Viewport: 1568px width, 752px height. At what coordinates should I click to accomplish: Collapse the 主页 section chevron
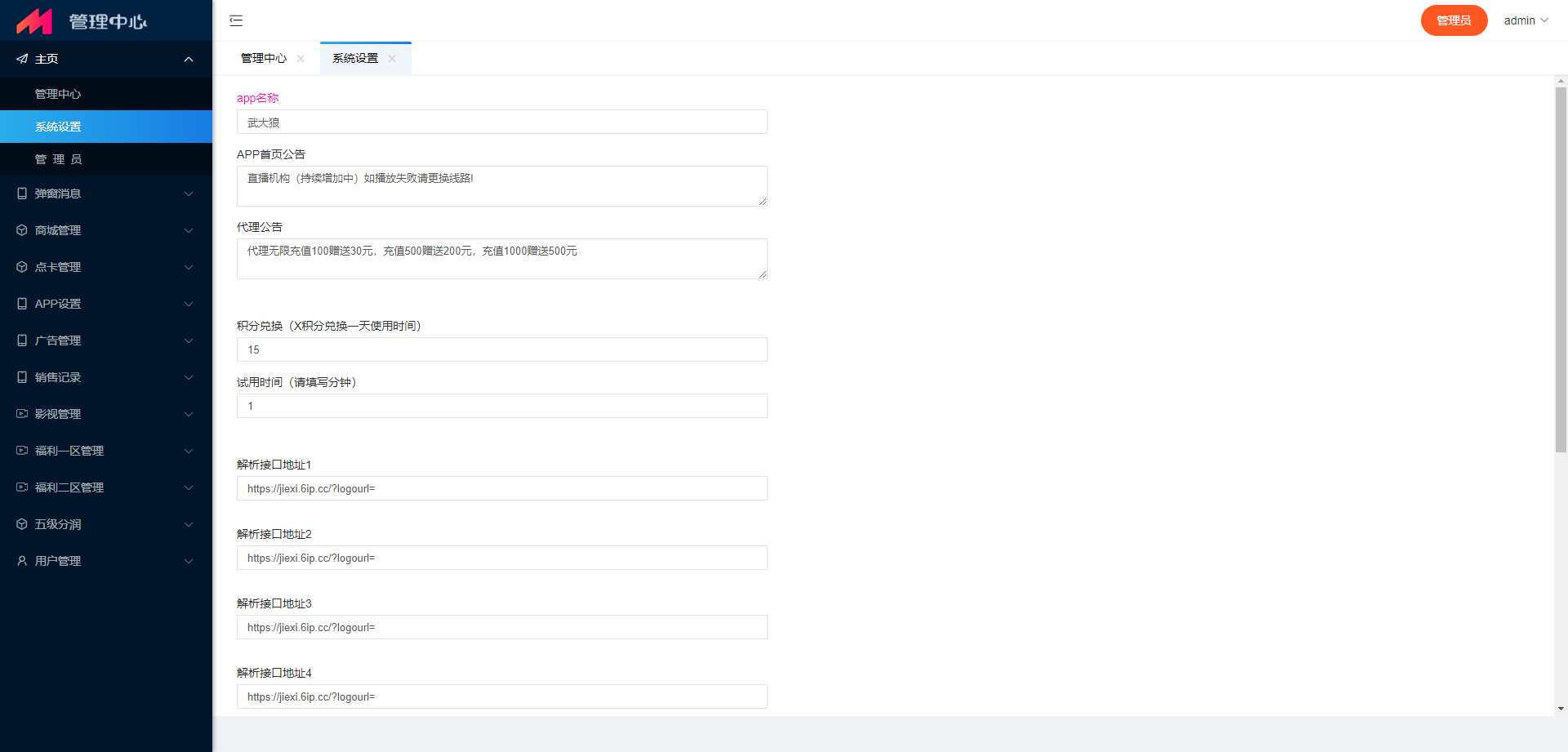(189, 59)
